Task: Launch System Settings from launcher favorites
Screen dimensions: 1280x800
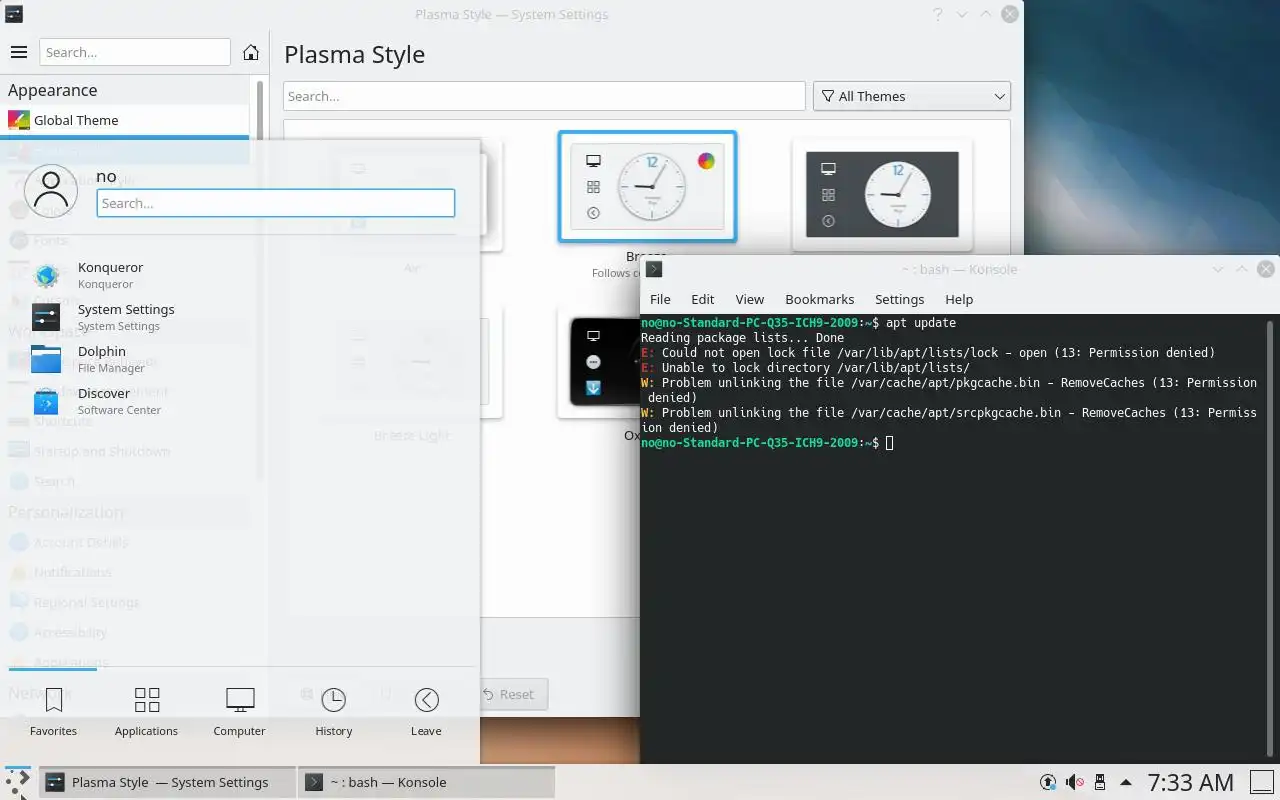Action: pos(240,317)
